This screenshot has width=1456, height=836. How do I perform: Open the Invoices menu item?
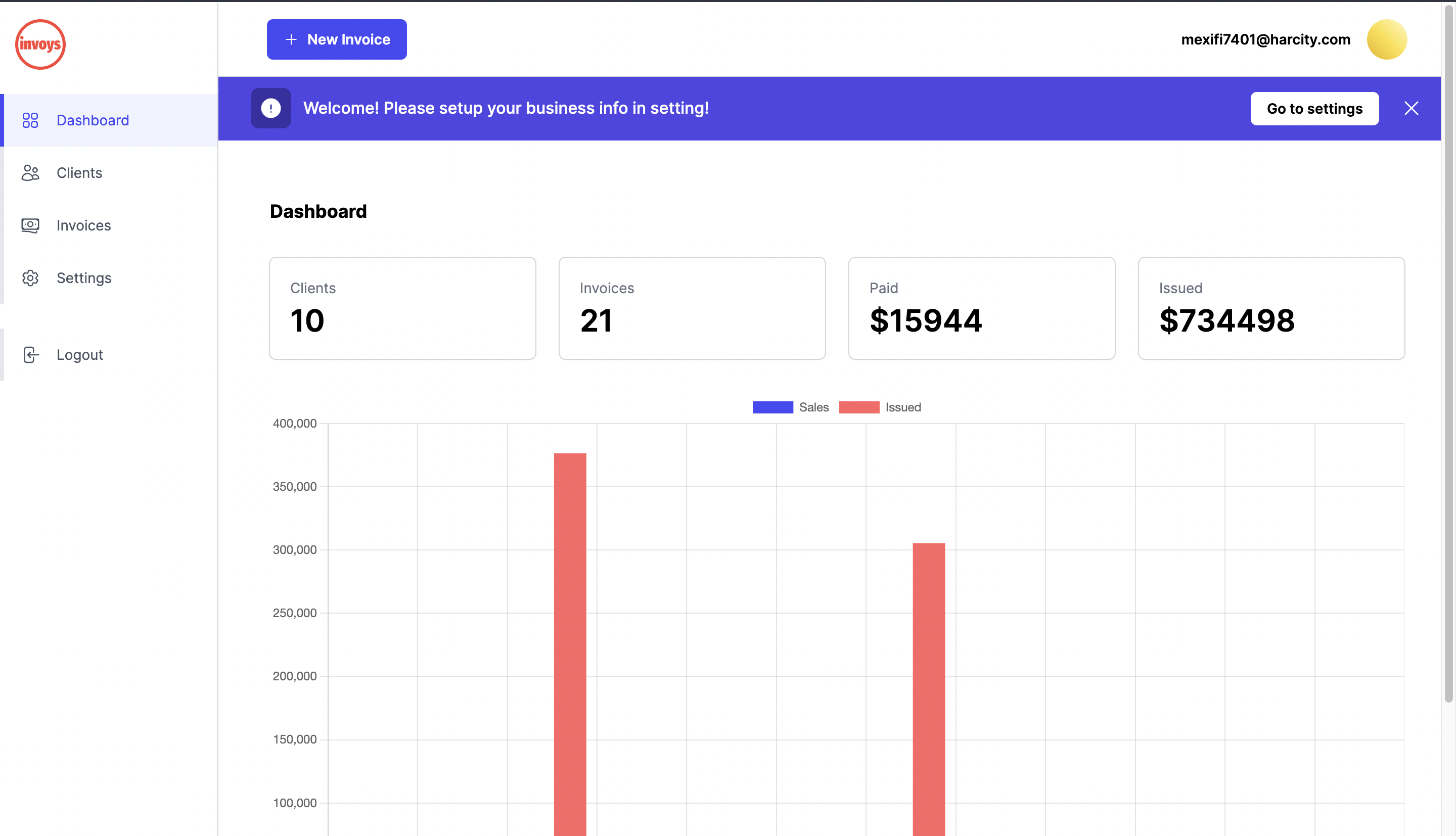coord(83,225)
